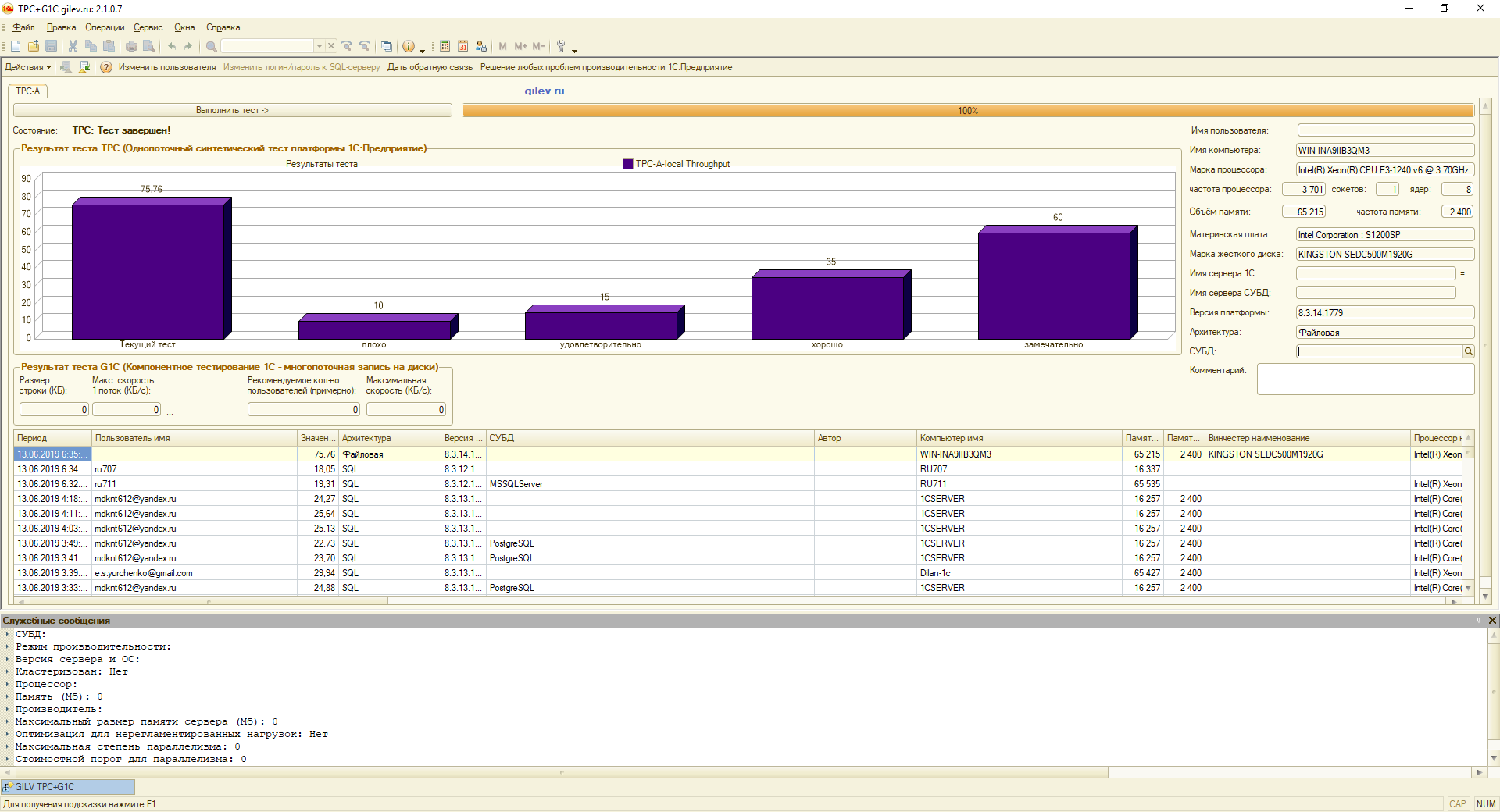Open dropdown arrow beside wrench icon
The image size is (1500, 812).
pos(574,50)
